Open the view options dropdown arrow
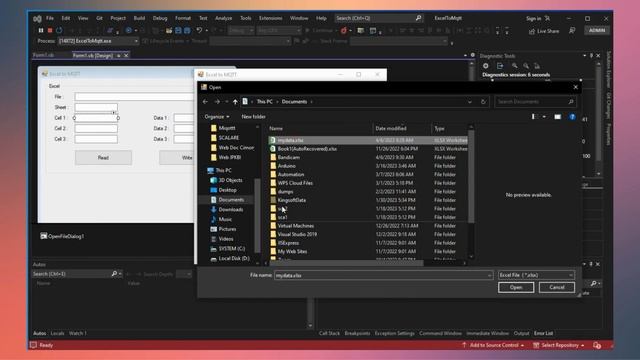The image size is (640, 360). (544, 117)
